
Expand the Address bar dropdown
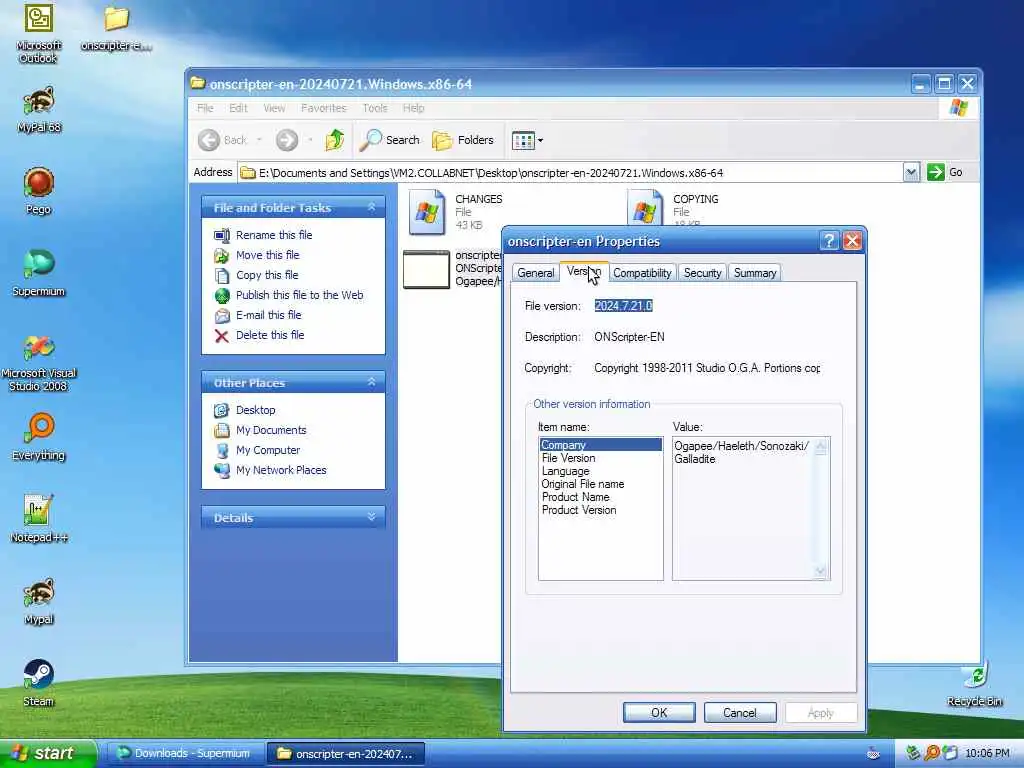pos(911,172)
